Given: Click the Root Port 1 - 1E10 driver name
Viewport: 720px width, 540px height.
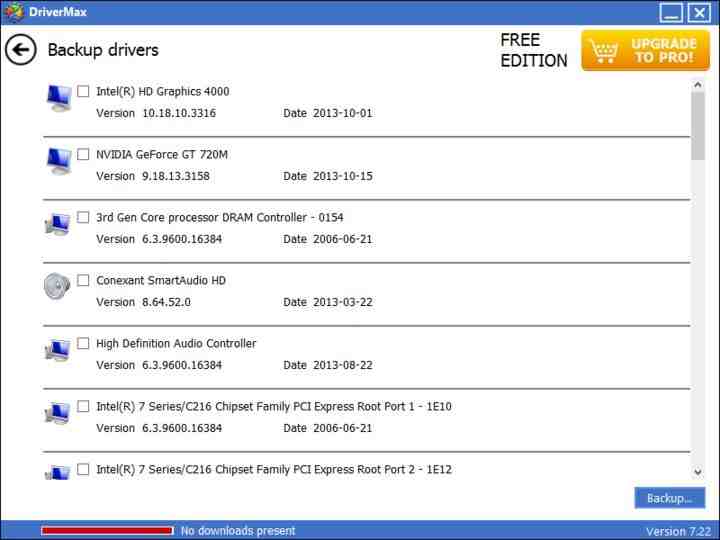Looking at the screenshot, I should pyautogui.click(x=274, y=406).
